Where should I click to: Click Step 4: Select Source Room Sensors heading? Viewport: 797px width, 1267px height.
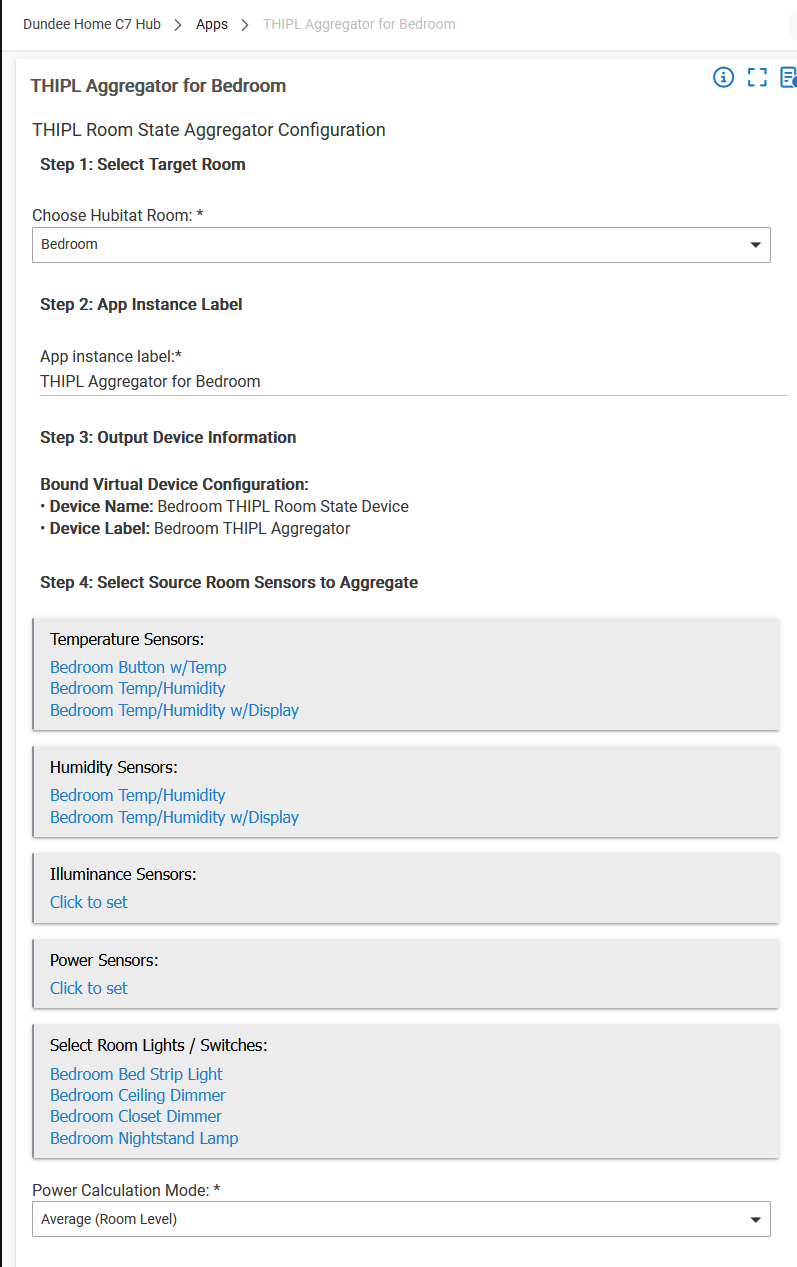[229, 582]
